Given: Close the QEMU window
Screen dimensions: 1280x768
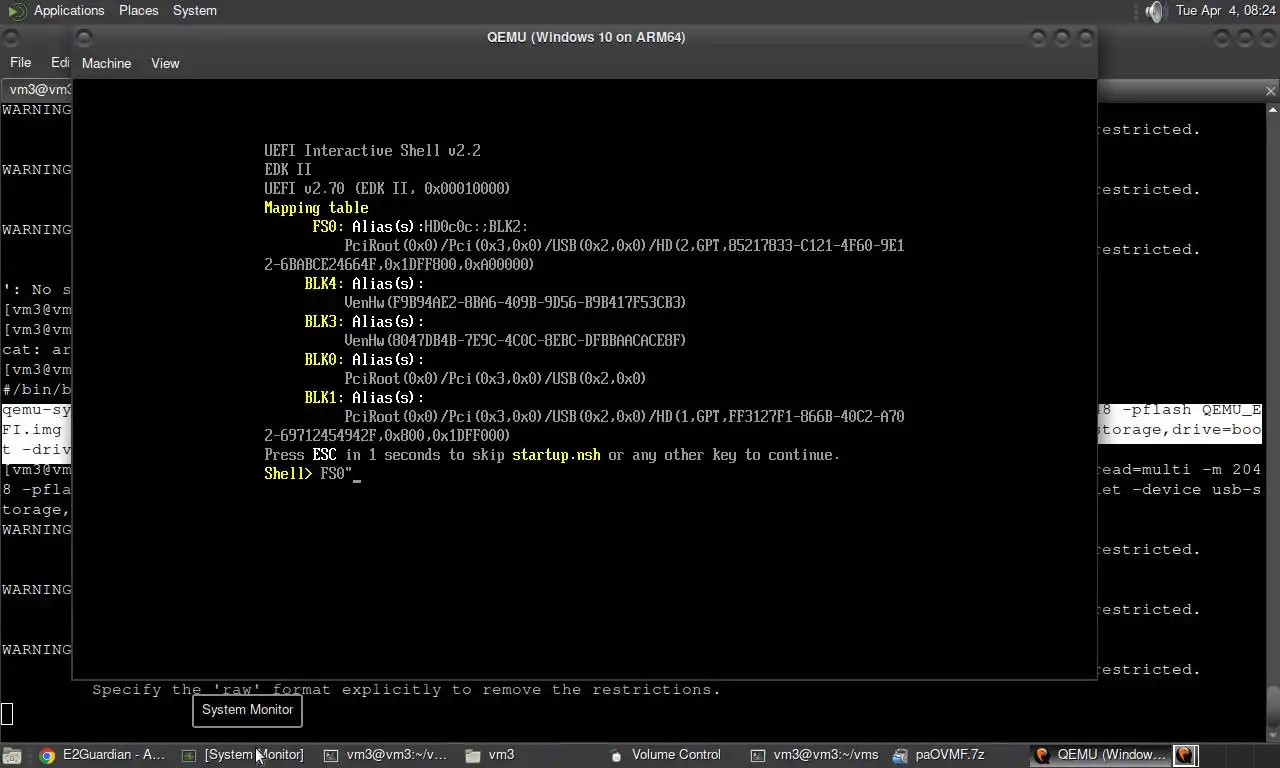Looking at the screenshot, I should [1086, 37].
